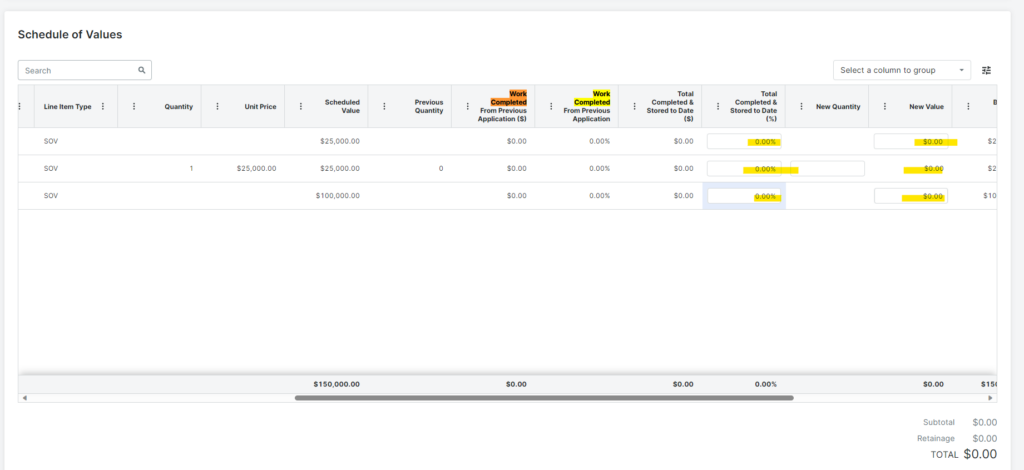Viewport: 1024px width, 470px height.
Task: Open the three-dot menu for Unit Price column
Action: [217, 106]
